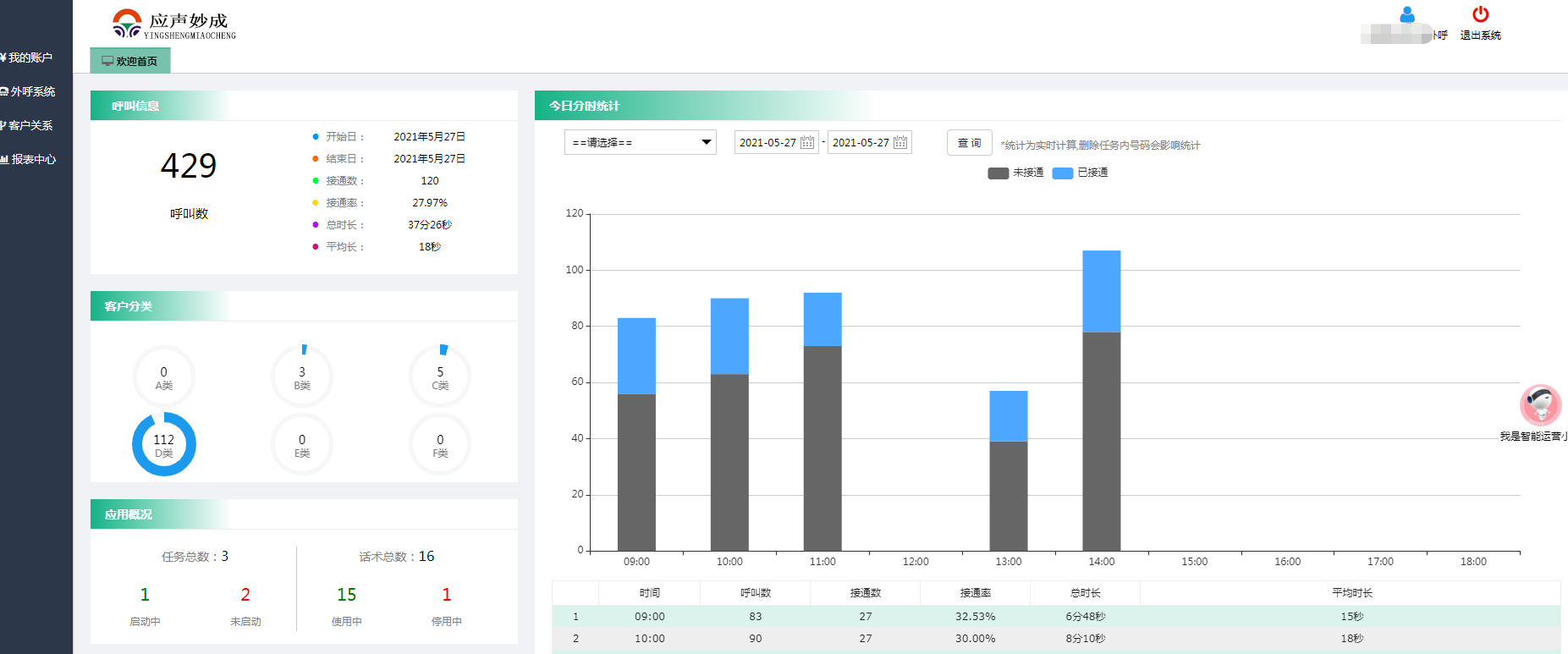Click the 11:00 bar in chart
1568x654 pixels.
823,421
